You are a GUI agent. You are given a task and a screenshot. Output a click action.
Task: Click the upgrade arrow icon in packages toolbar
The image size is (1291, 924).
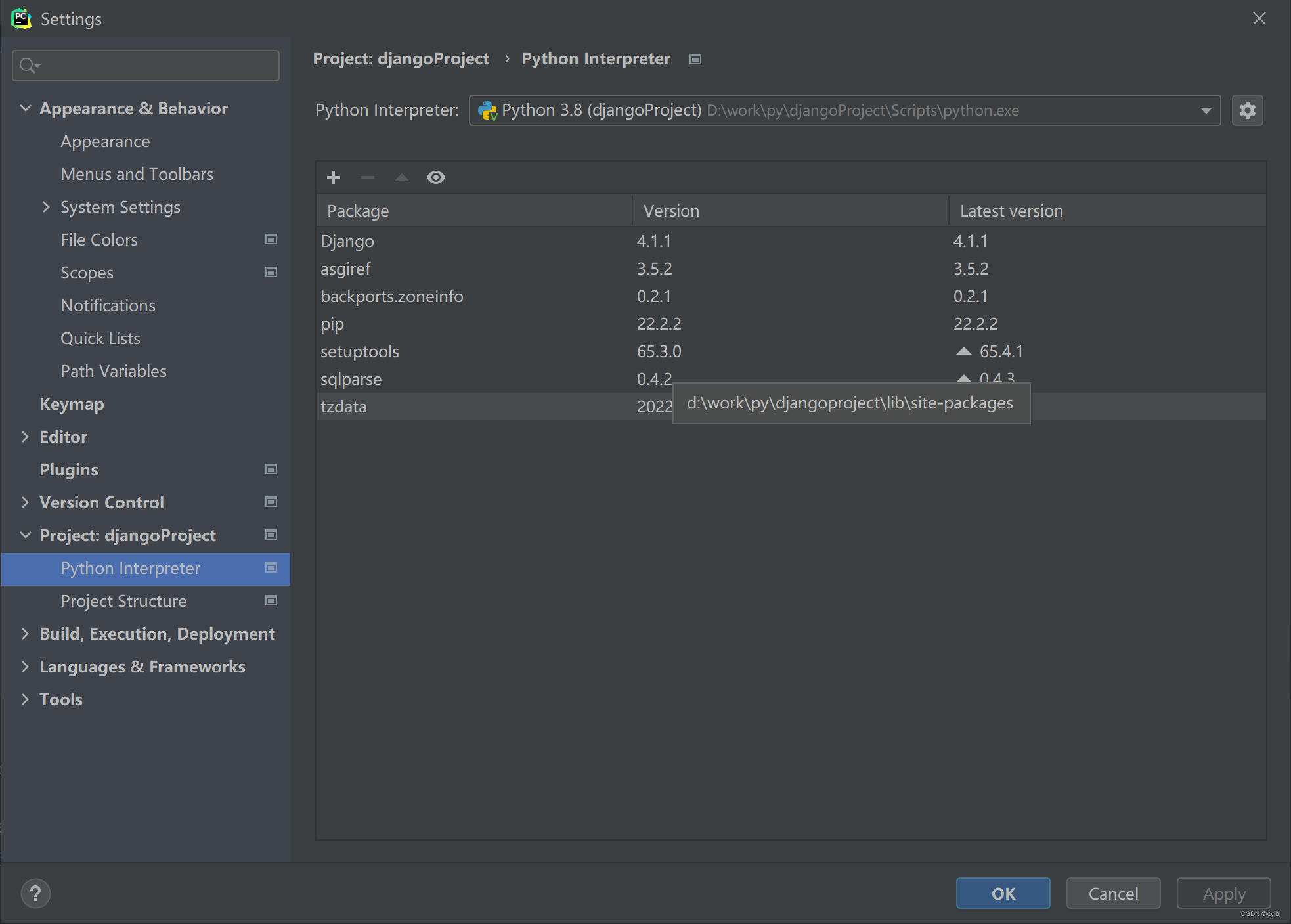pos(402,177)
